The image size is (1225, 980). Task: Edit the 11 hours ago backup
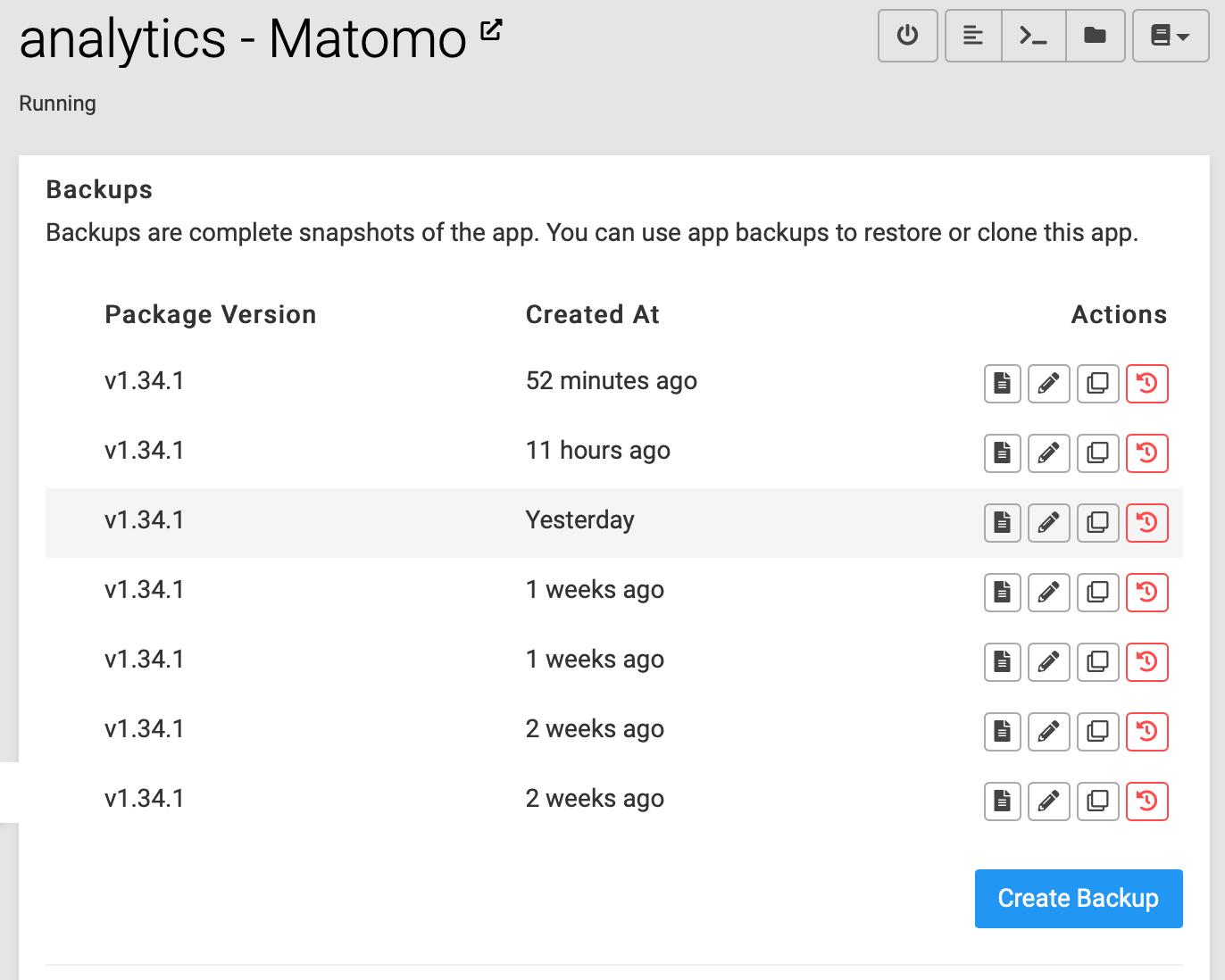click(1049, 453)
